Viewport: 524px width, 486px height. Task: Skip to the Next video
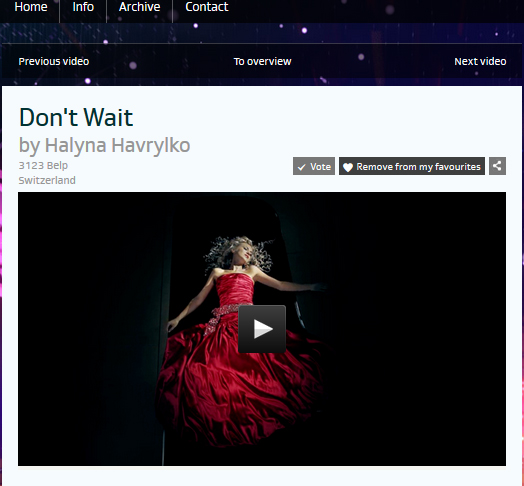480,62
